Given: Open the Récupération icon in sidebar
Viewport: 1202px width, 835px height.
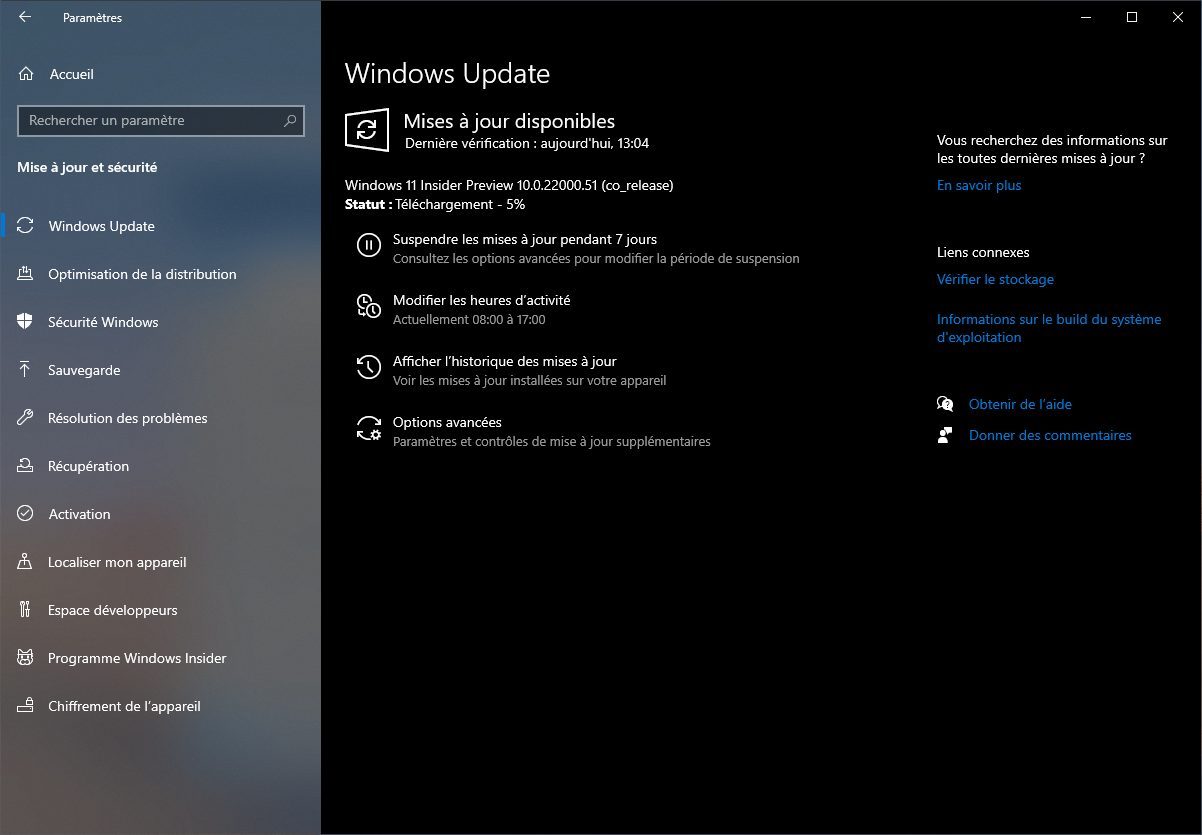Looking at the screenshot, I should (26, 466).
